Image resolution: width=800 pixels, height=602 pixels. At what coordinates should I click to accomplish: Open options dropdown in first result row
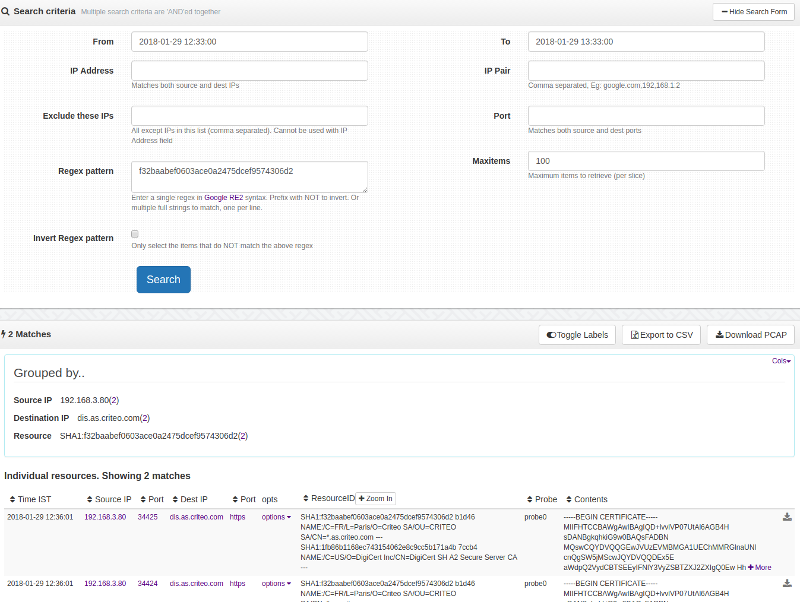(x=276, y=517)
